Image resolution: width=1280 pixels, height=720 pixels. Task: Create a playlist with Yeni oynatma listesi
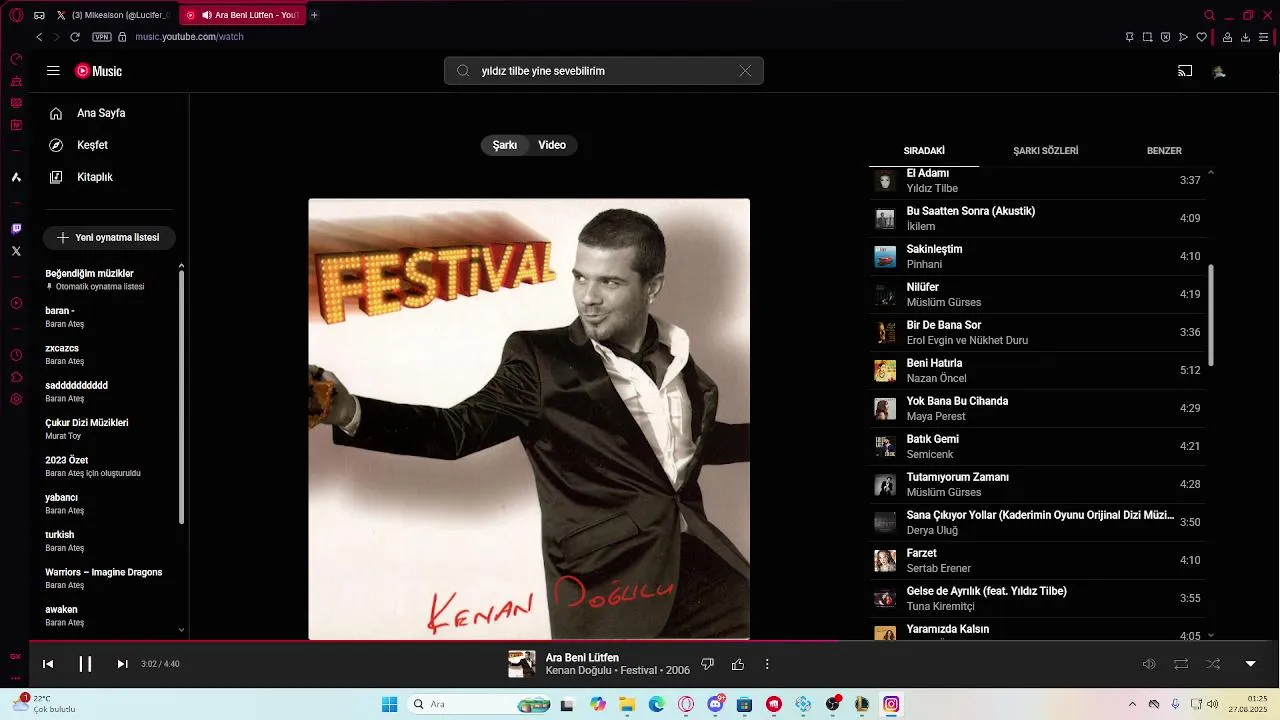pyautogui.click(x=109, y=238)
